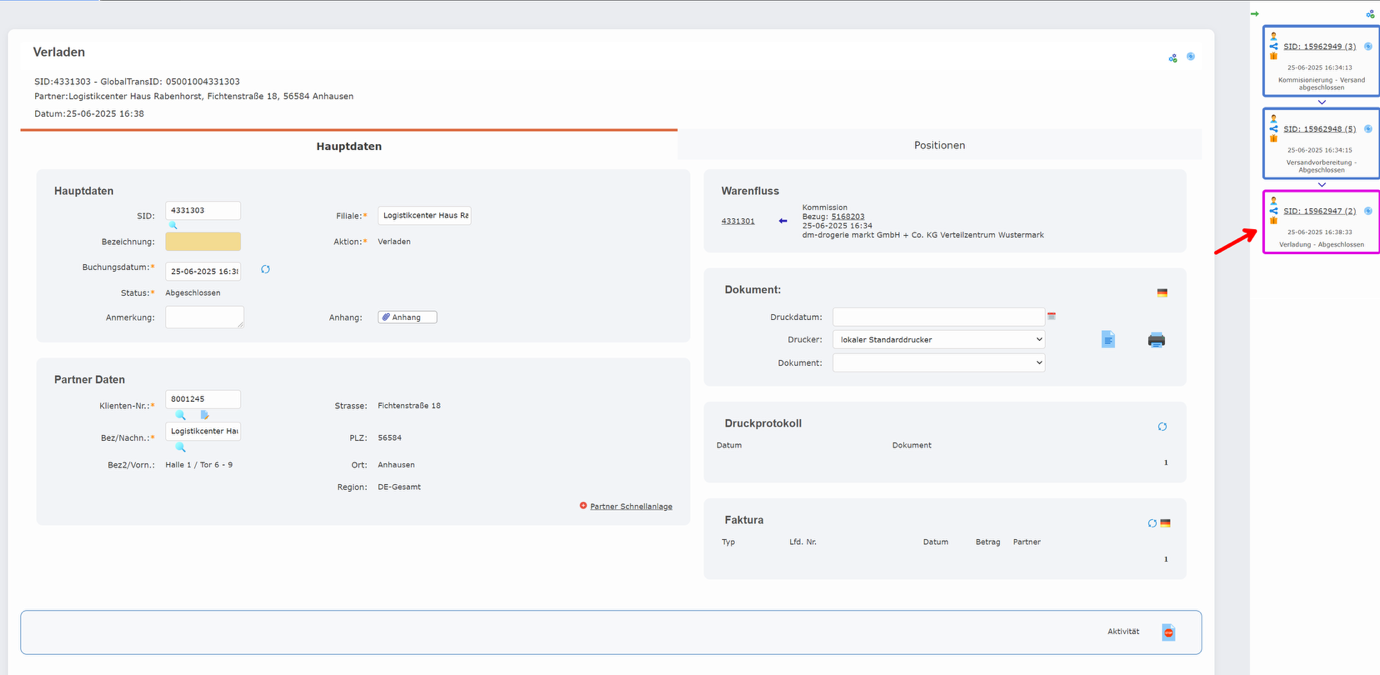Image resolution: width=1380 pixels, height=675 pixels.
Task: Refresh the Druckprotokoll list
Action: coord(1162,427)
